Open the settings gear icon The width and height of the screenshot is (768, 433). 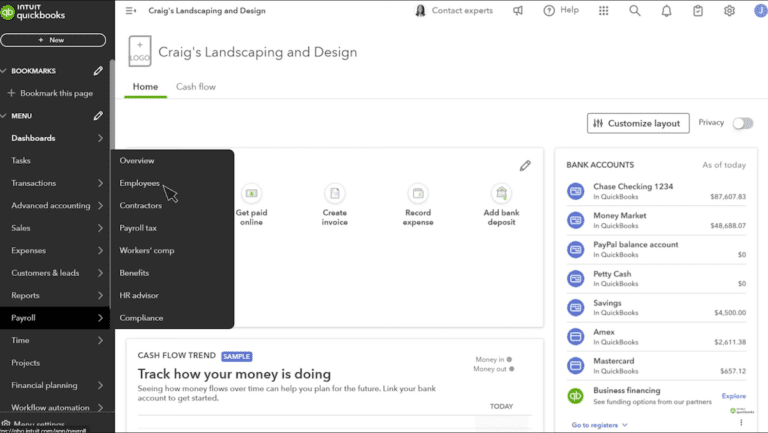(x=729, y=11)
